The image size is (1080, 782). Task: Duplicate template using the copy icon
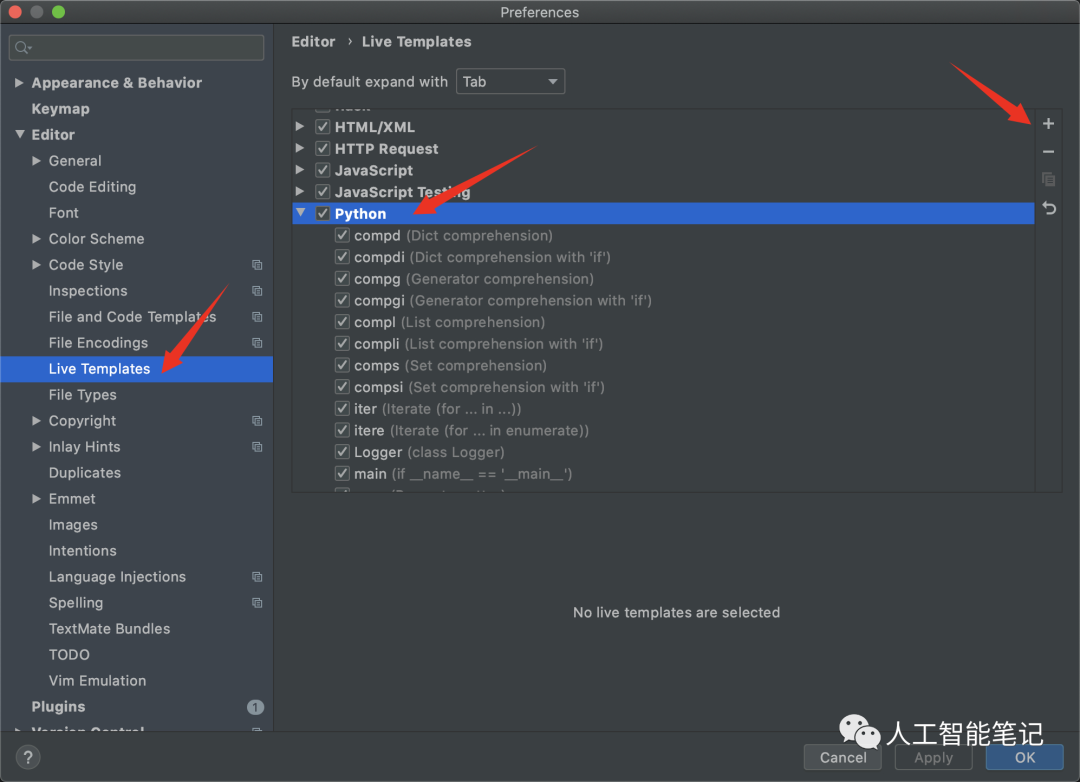[1048, 179]
